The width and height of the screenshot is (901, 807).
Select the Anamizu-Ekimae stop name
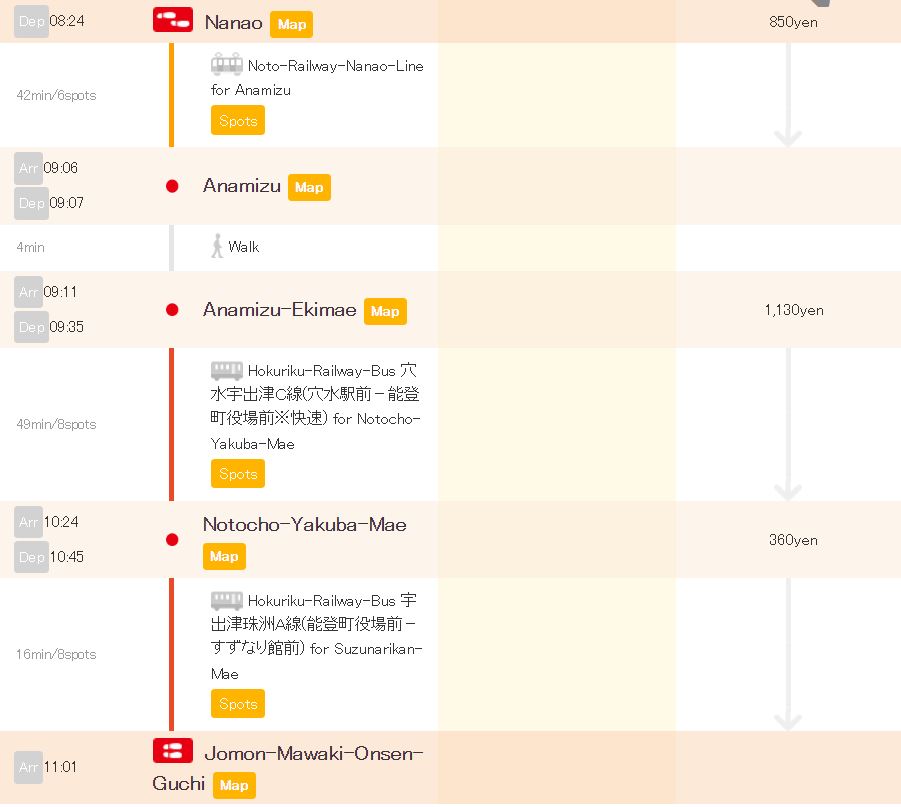pyautogui.click(x=280, y=310)
